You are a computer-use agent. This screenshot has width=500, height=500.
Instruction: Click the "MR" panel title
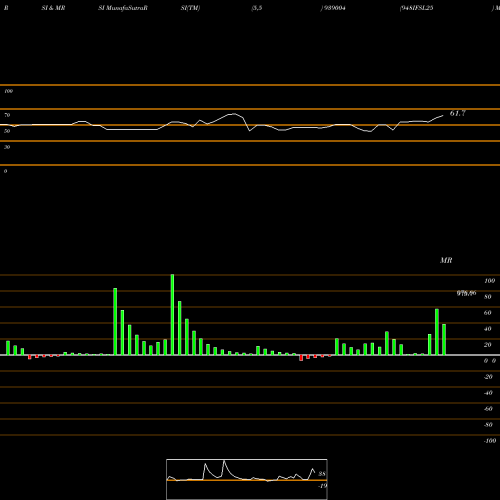[x=446, y=260]
